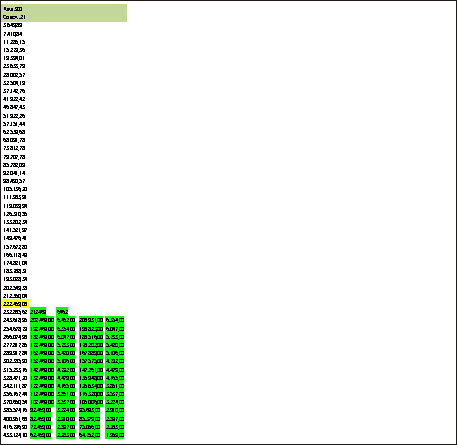
Task: Select the bottom cell of the fourth green column
Action: pos(115,435)
